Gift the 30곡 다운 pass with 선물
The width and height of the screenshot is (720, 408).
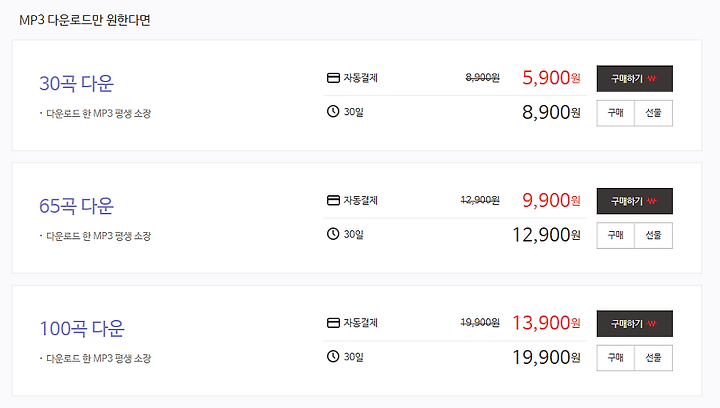(x=653, y=113)
